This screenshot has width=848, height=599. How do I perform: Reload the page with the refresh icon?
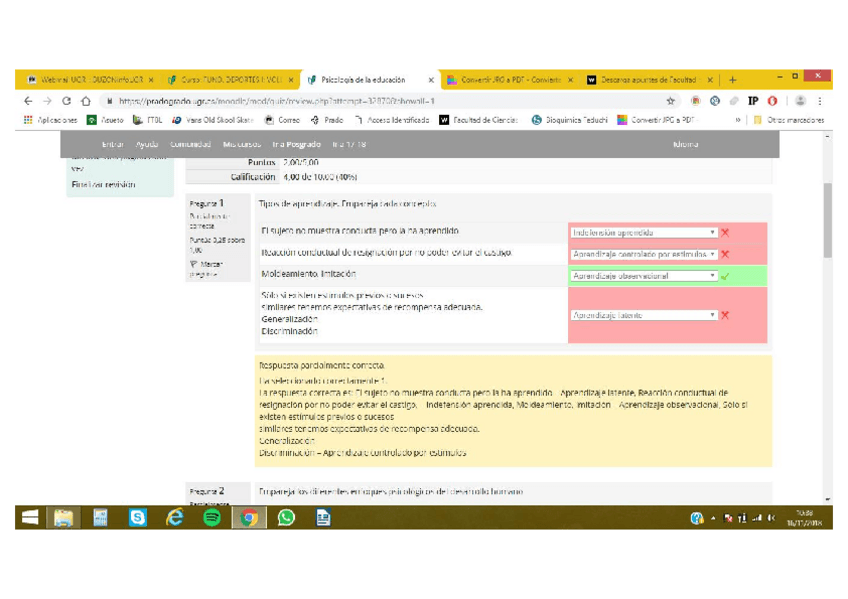(66, 101)
